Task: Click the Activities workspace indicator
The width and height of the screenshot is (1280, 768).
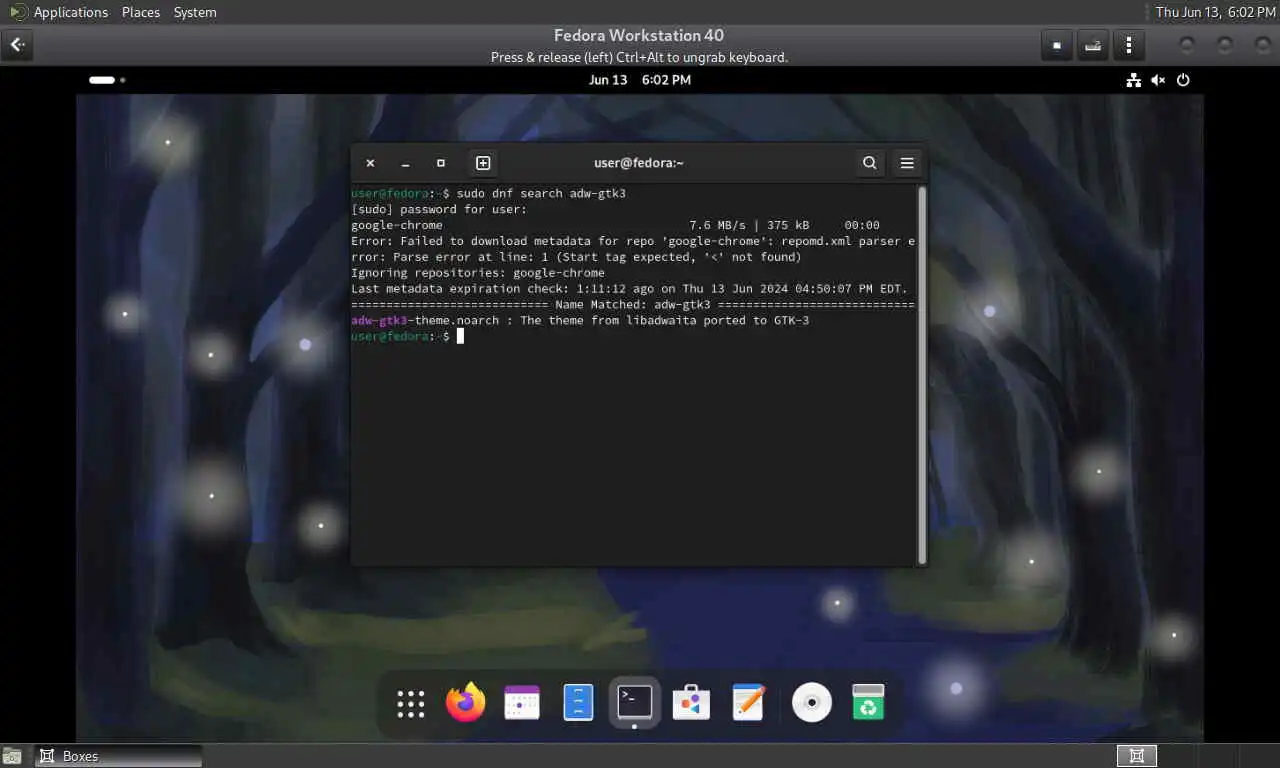Action: coord(107,80)
